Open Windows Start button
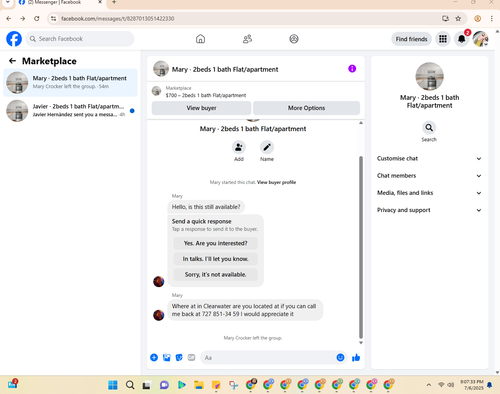The image size is (500, 394). click(113, 385)
